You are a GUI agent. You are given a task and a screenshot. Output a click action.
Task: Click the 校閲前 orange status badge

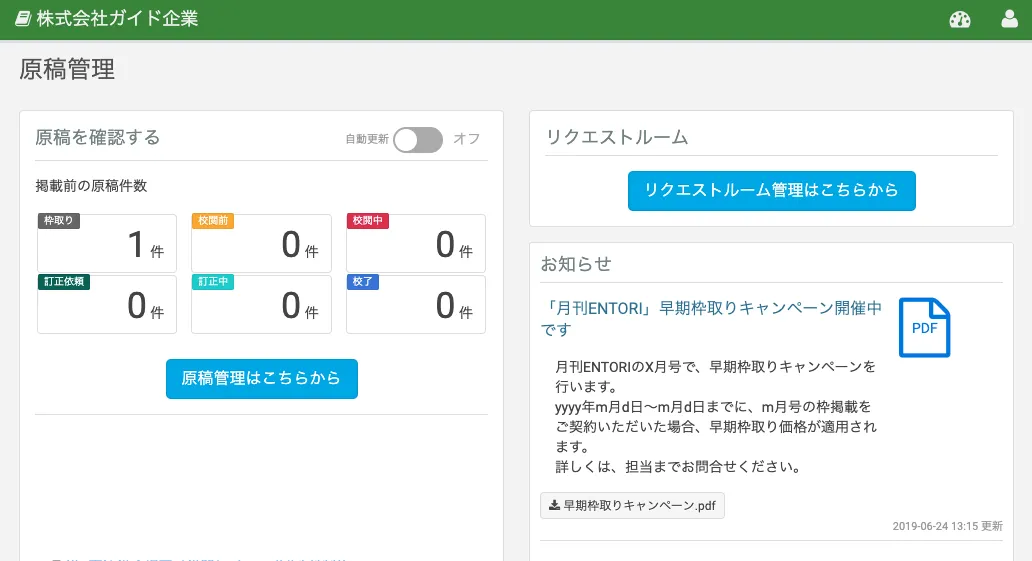coord(213,221)
